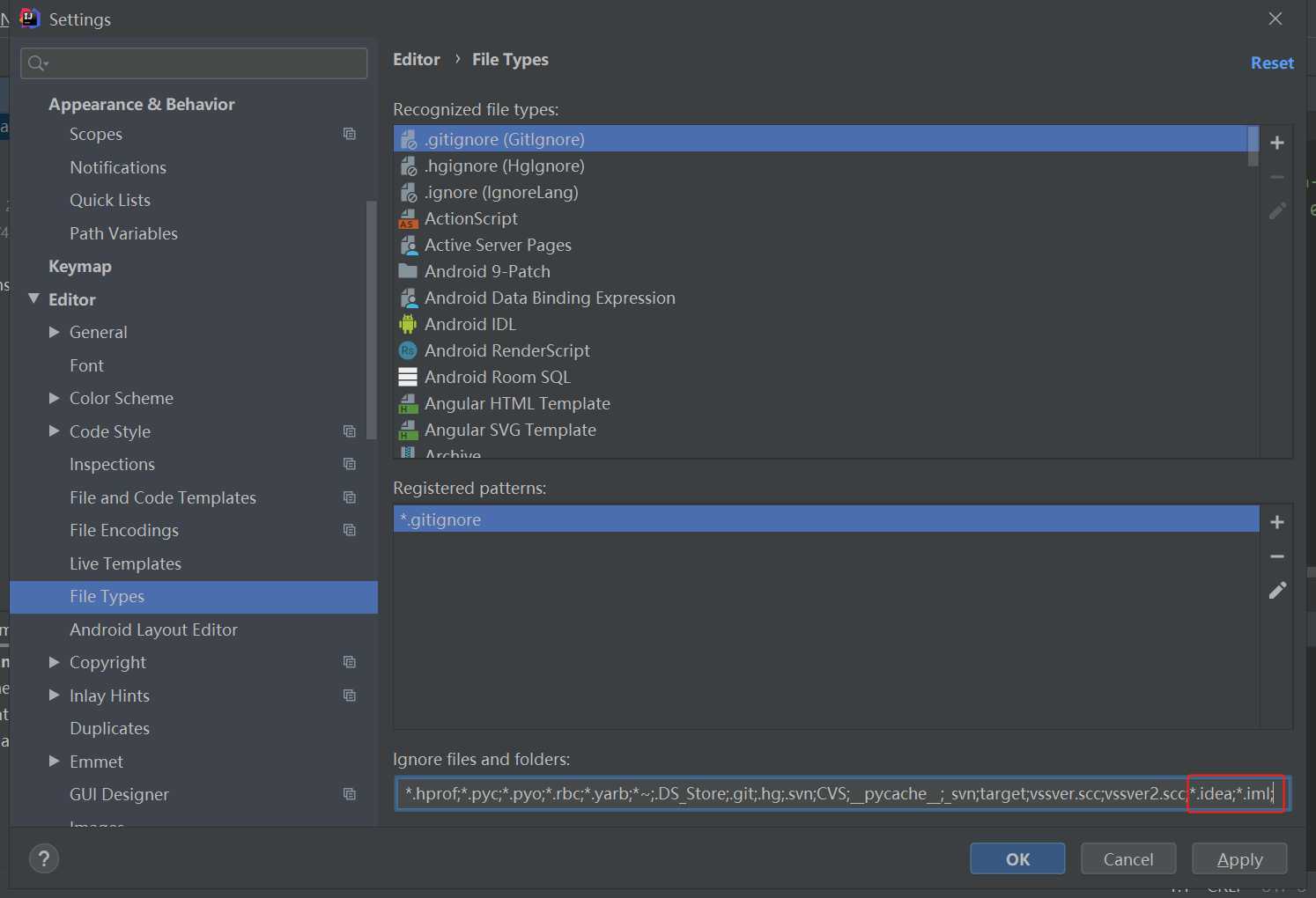Viewport: 1316px width, 898px height.
Task: Click the project-level icon next to Scopes
Action: (x=350, y=134)
